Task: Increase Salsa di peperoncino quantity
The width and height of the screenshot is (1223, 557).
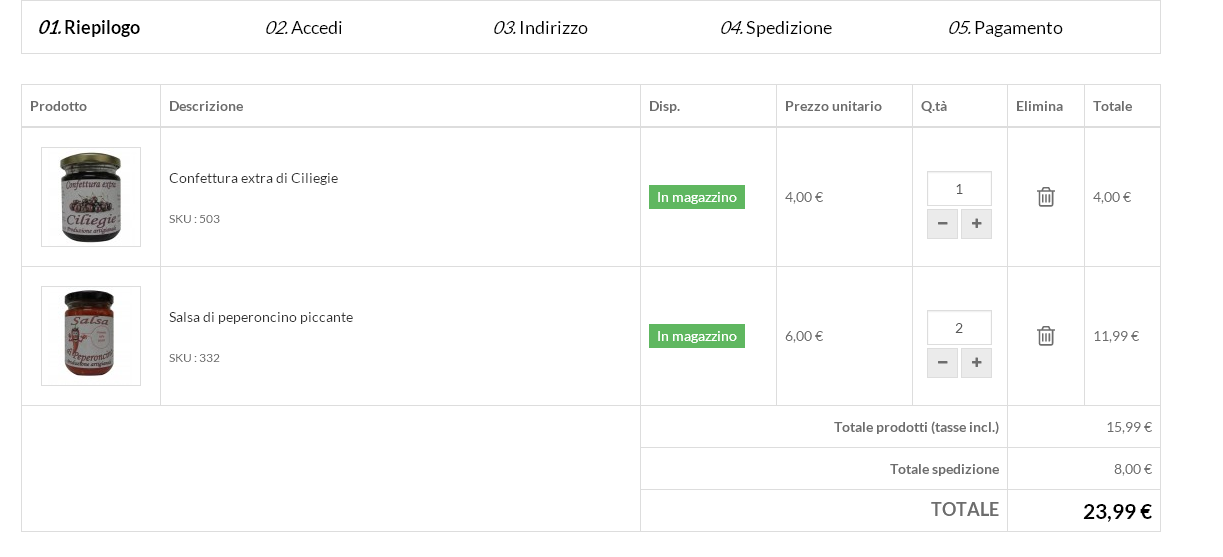Action: (976, 363)
